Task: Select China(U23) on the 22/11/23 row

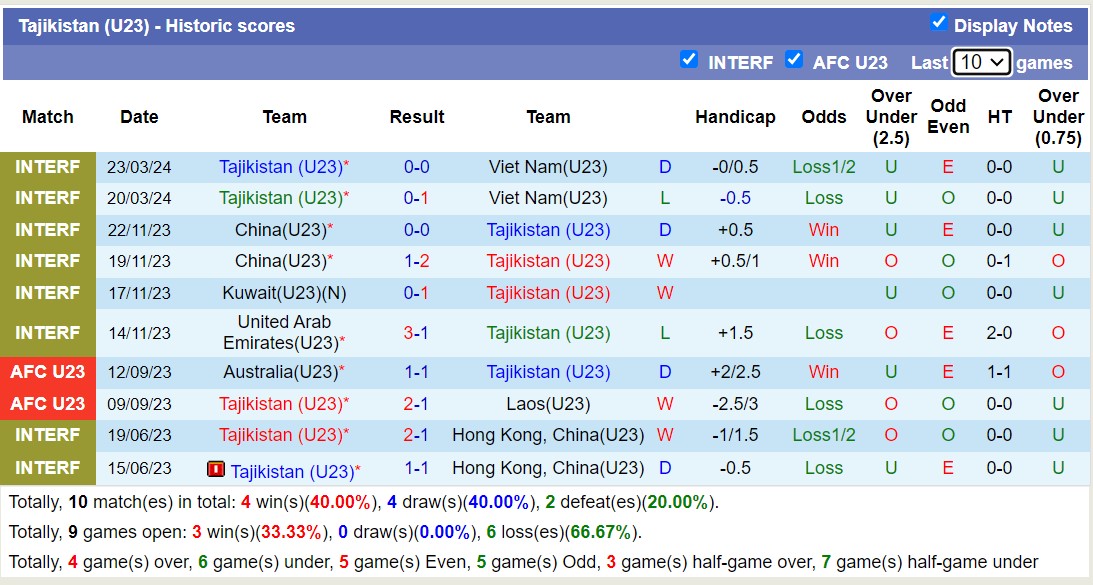Action: pyautogui.click(x=283, y=229)
